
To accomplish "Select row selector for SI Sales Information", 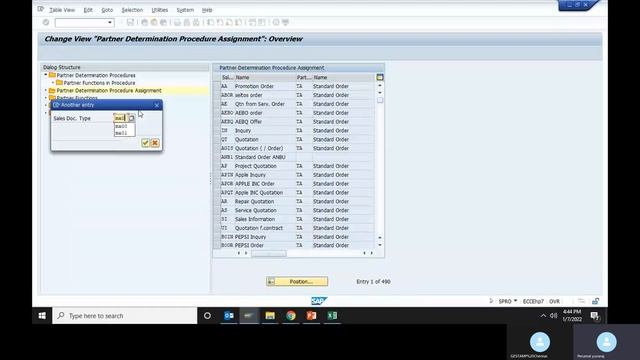I will click(x=217, y=219).
